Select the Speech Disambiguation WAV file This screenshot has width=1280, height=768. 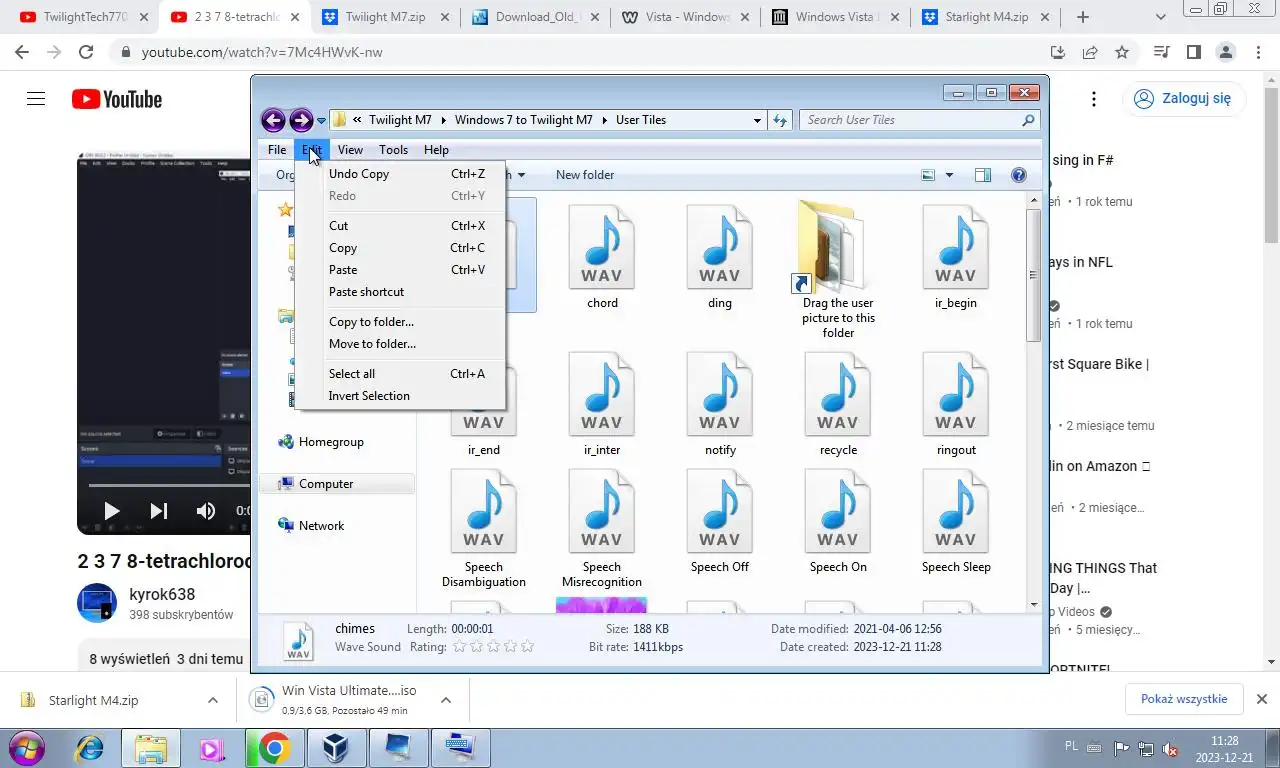click(484, 529)
